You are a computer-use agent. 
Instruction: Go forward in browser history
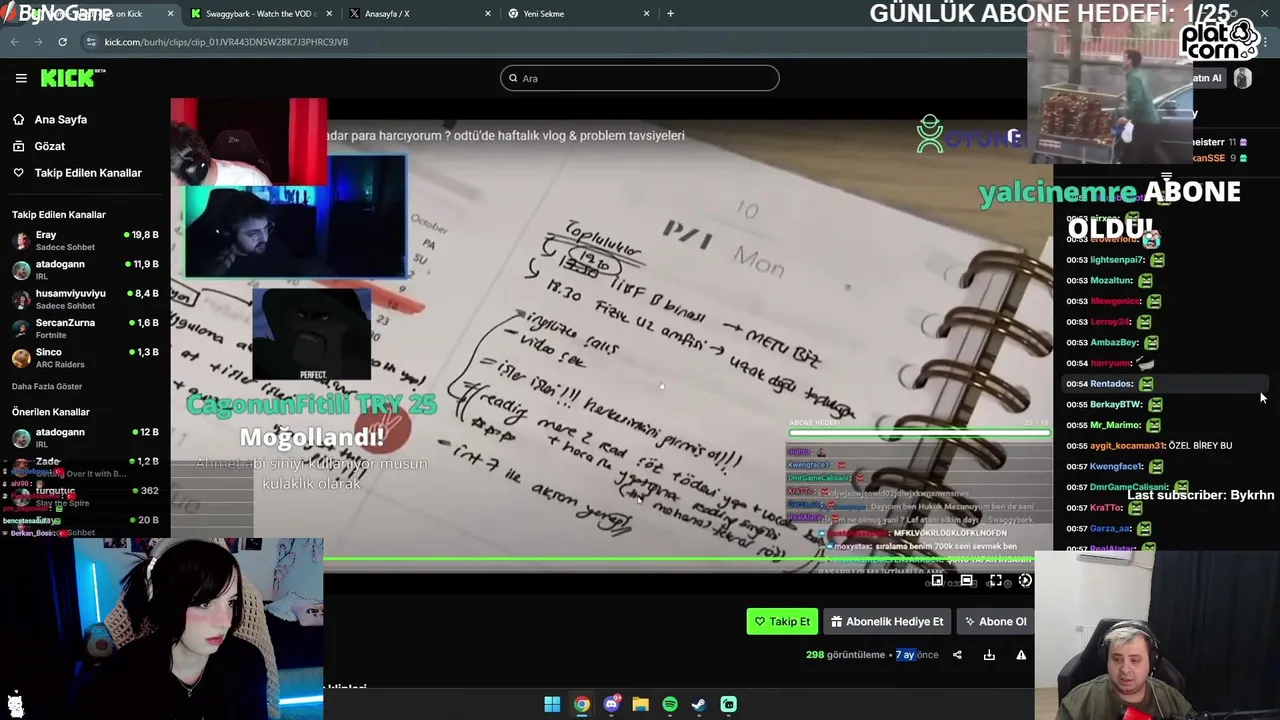click(x=38, y=42)
